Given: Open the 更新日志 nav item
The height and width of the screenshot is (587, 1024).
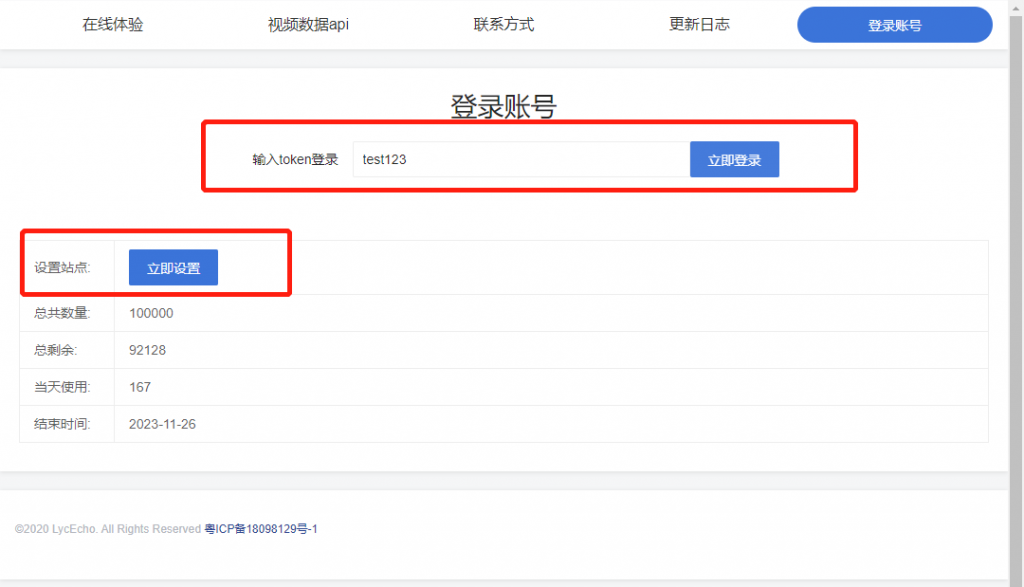Looking at the screenshot, I should (699, 25).
